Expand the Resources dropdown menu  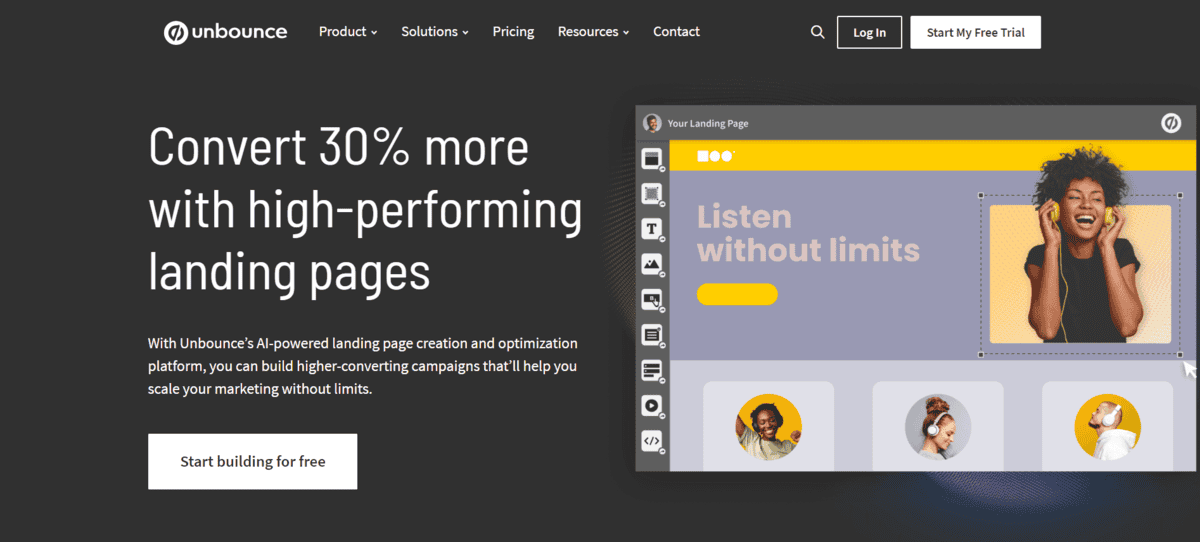tap(593, 32)
